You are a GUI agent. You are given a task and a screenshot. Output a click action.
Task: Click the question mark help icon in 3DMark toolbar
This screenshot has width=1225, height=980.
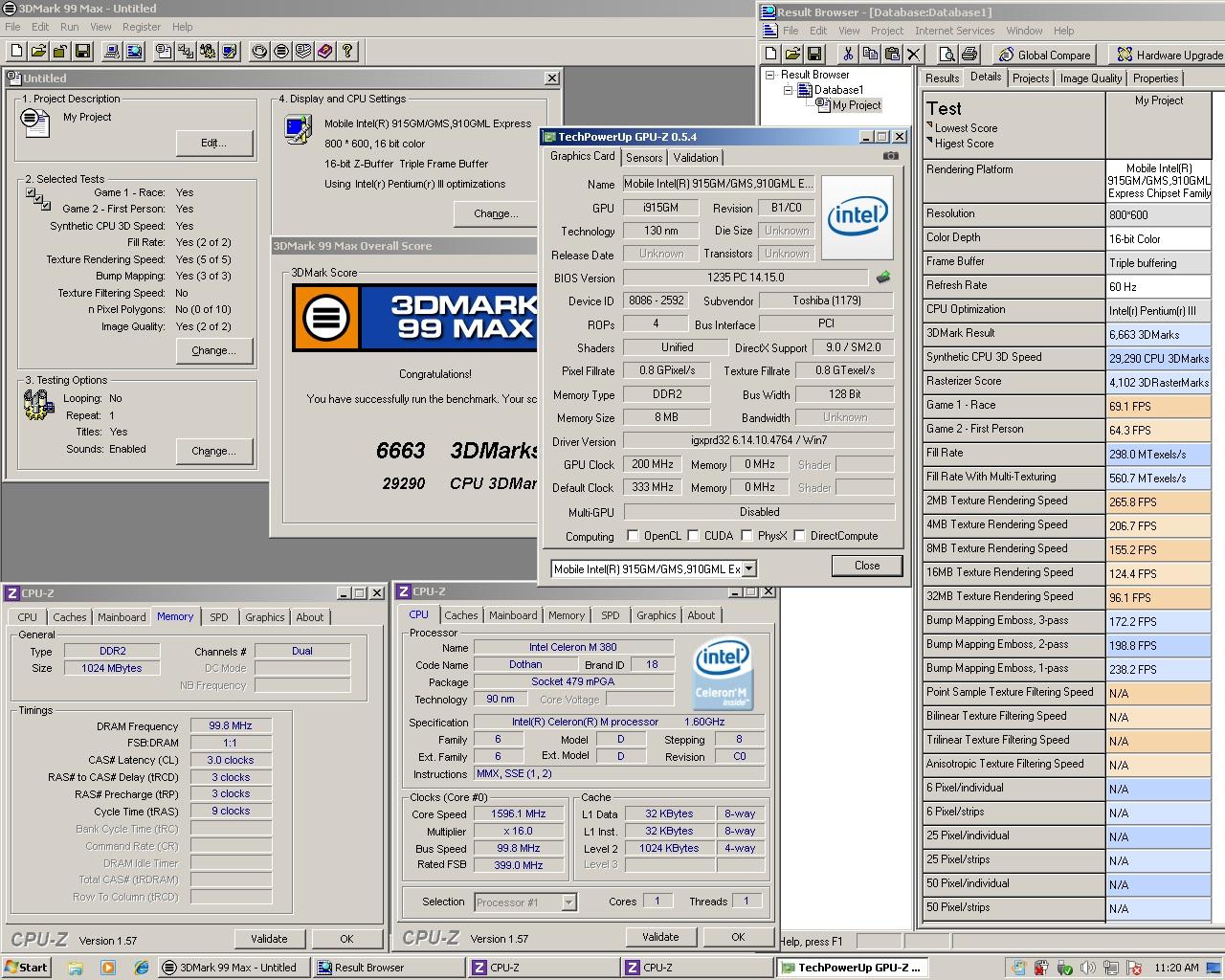(347, 51)
